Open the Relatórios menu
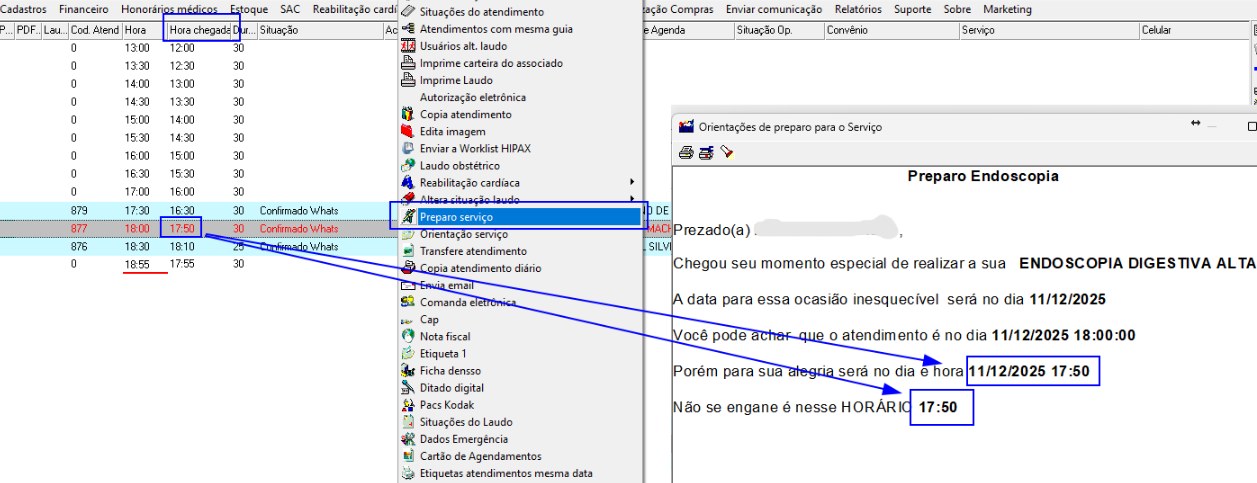Screen dimensions: 1257x483 click(858, 9)
